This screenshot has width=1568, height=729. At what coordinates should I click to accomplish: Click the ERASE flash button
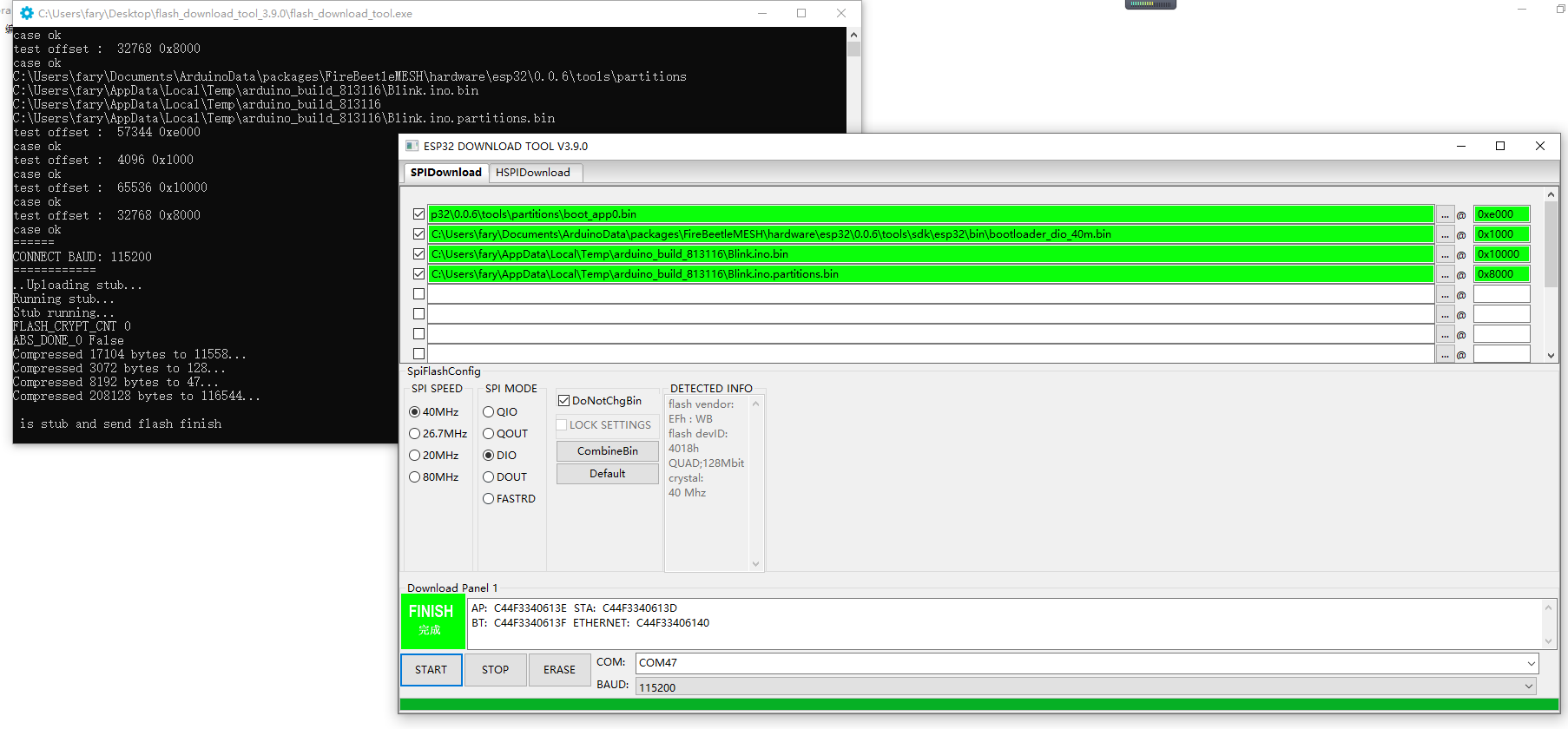pyautogui.click(x=560, y=670)
